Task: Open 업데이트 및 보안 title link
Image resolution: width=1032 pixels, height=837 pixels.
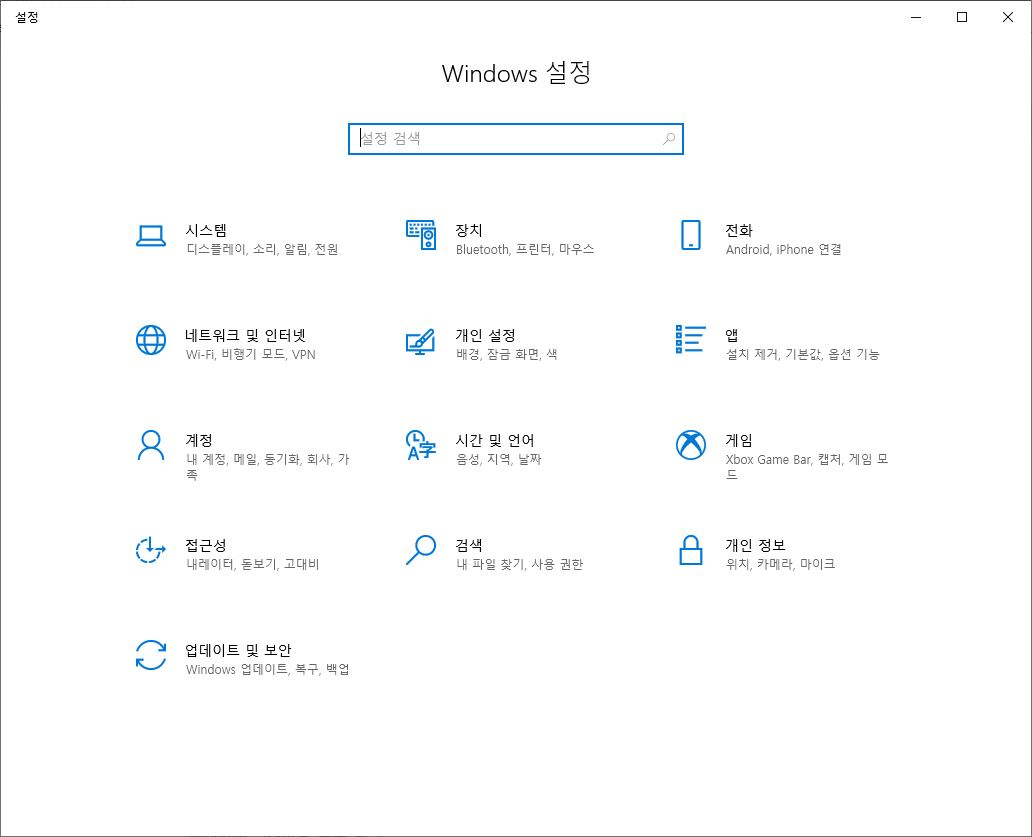Action: click(x=238, y=650)
